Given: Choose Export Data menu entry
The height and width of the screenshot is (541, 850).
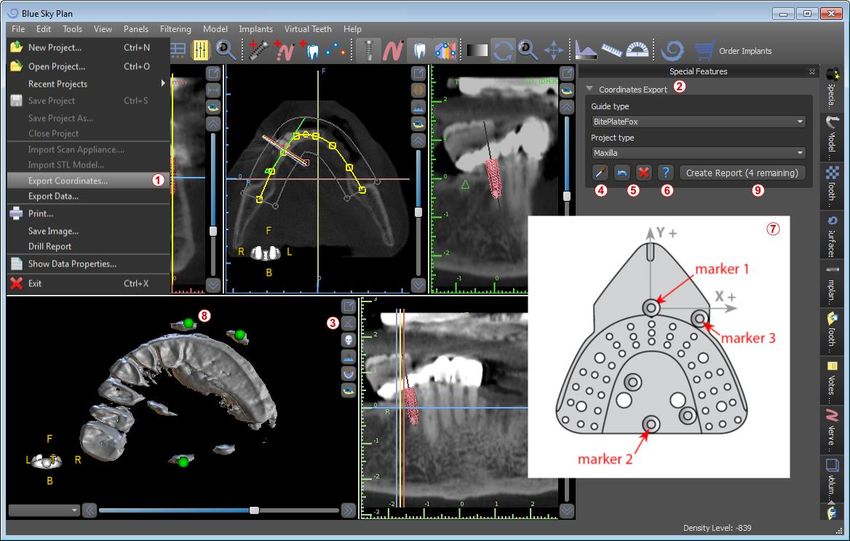Looking at the screenshot, I should [x=88, y=196].
